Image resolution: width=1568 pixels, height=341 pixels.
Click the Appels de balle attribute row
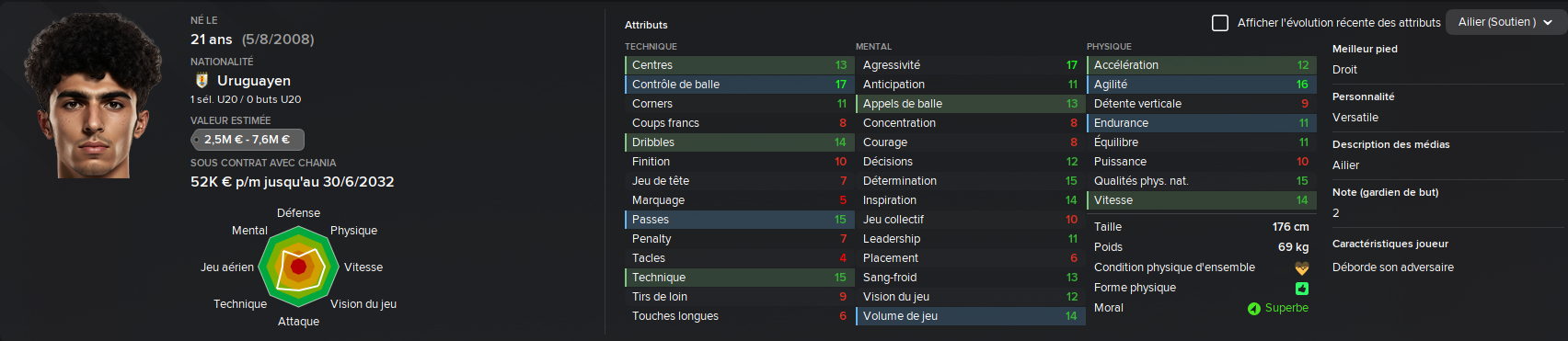[968, 104]
